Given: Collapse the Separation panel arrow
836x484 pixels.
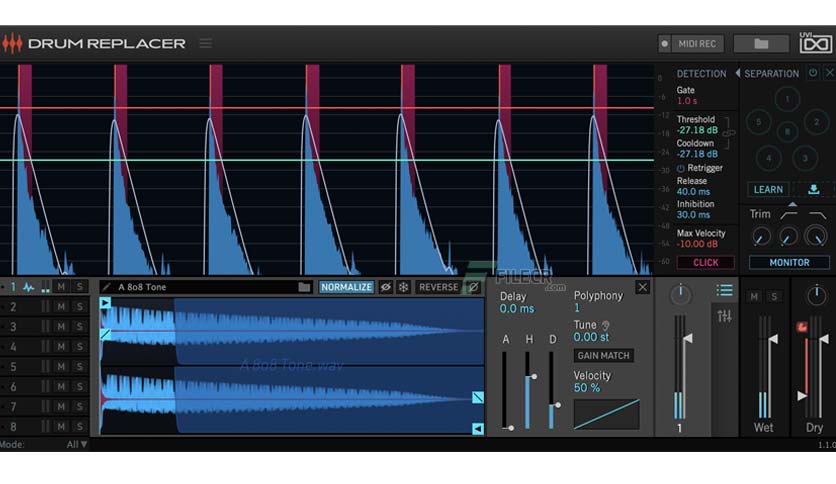Looking at the screenshot, I should pyautogui.click(x=738, y=73).
